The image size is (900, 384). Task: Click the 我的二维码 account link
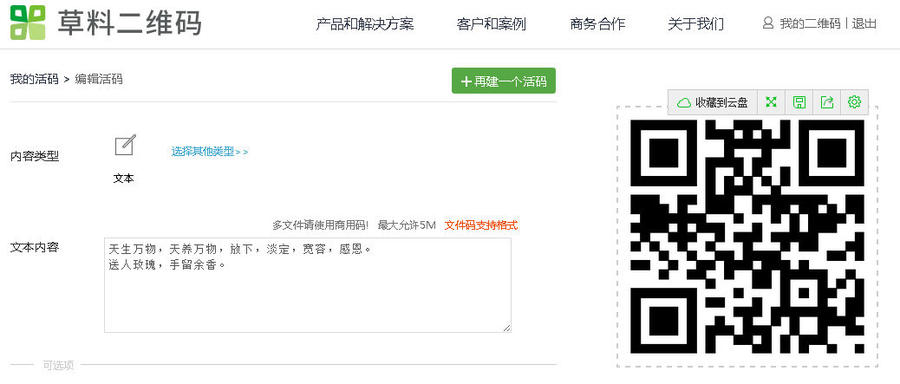pos(809,24)
